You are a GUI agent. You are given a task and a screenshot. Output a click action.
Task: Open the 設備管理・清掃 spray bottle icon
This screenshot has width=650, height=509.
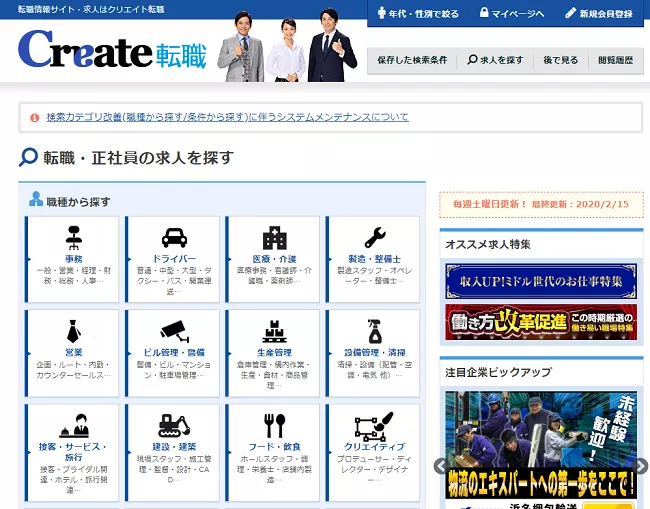coord(375,331)
